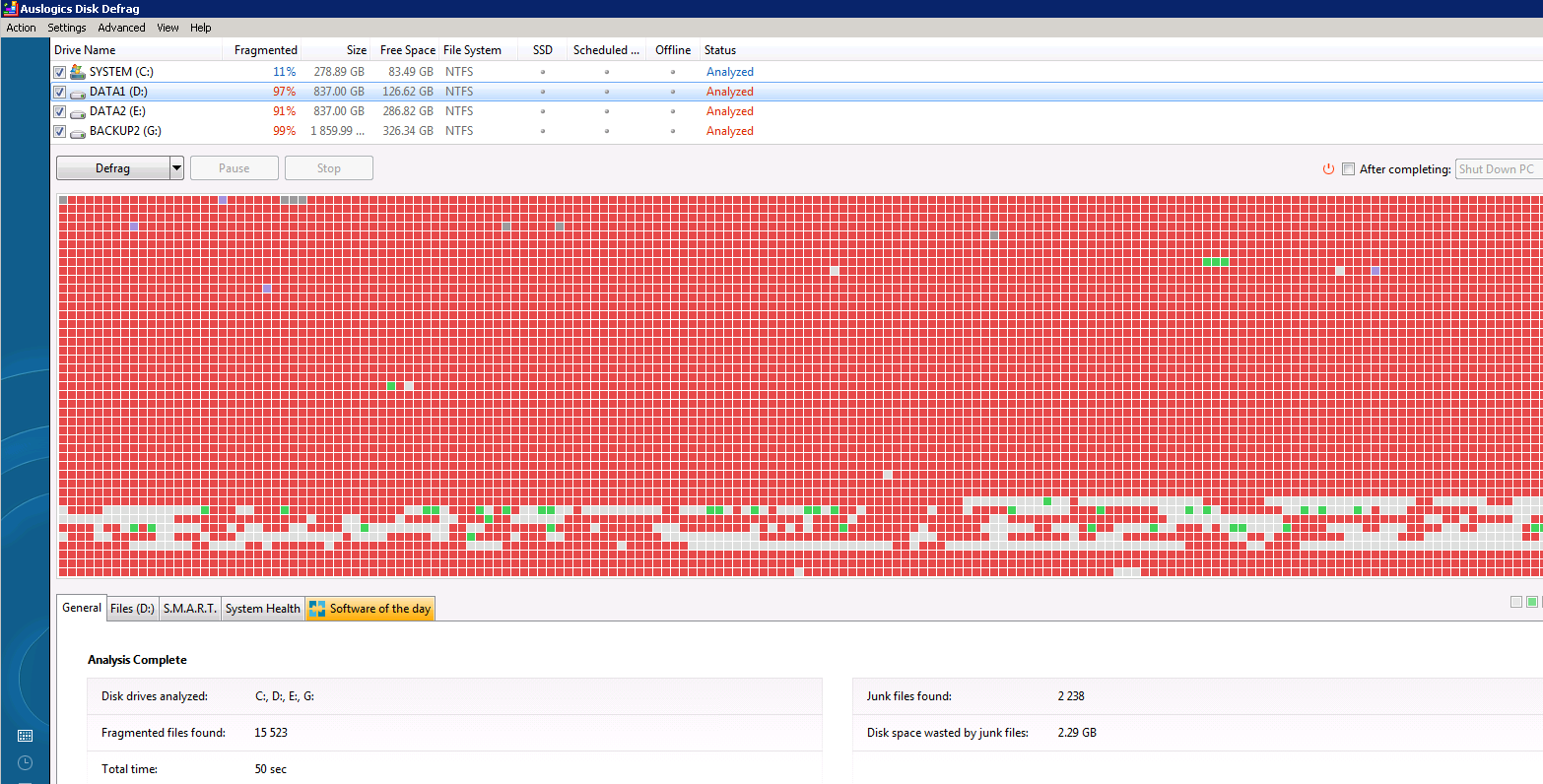The width and height of the screenshot is (1543, 784).
Task: Click the DATA2 (E:) hard drive icon
Action: (x=78, y=111)
